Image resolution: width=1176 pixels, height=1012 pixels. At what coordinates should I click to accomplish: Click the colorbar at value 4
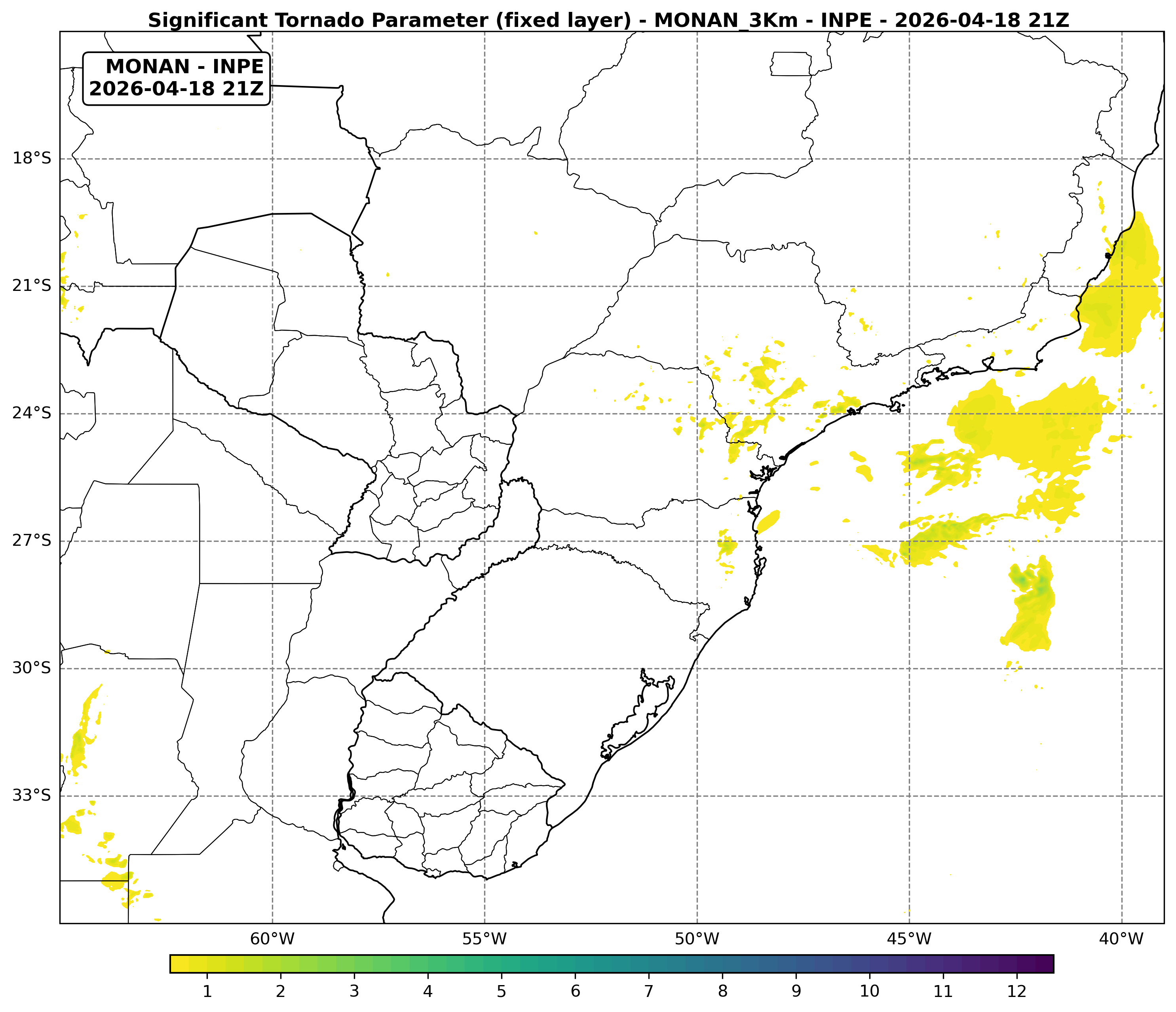(428, 964)
